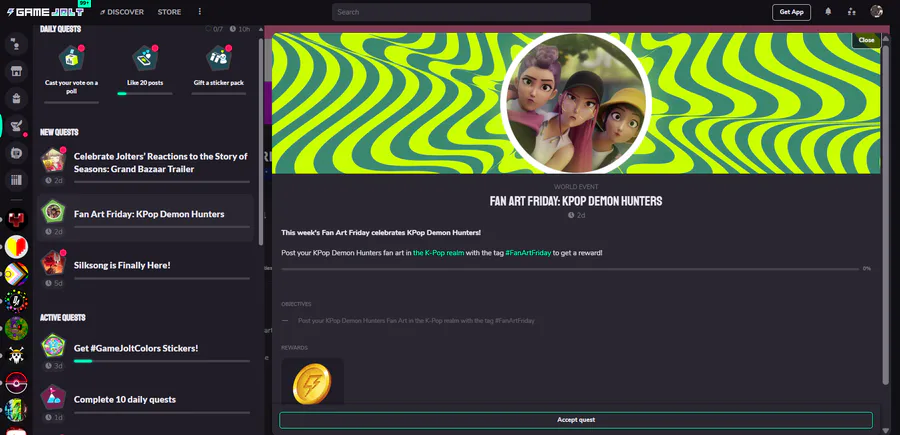Image resolution: width=900 pixels, height=435 pixels.
Task: Click the Objectives heading
Action: pos(296,304)
